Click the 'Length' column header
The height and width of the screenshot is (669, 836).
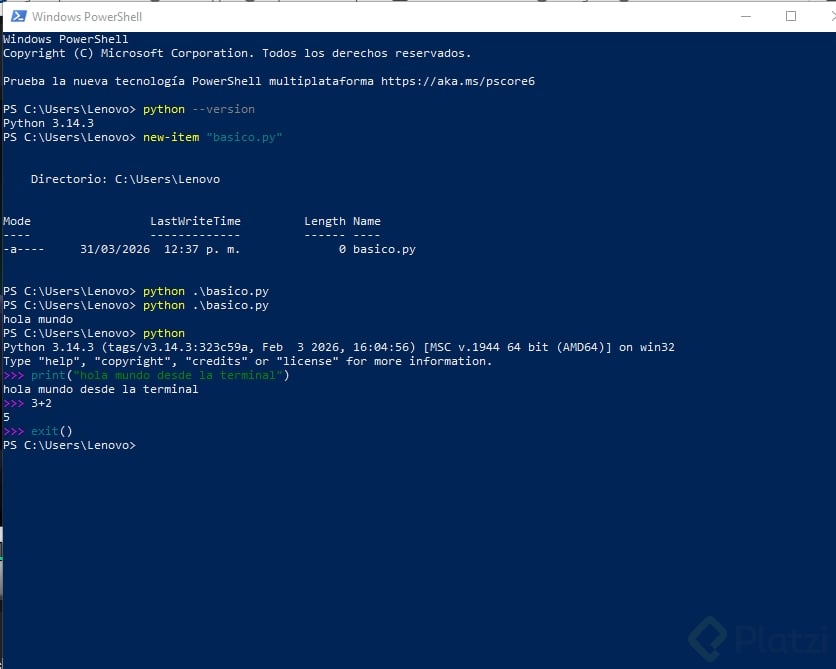(325, 221)
